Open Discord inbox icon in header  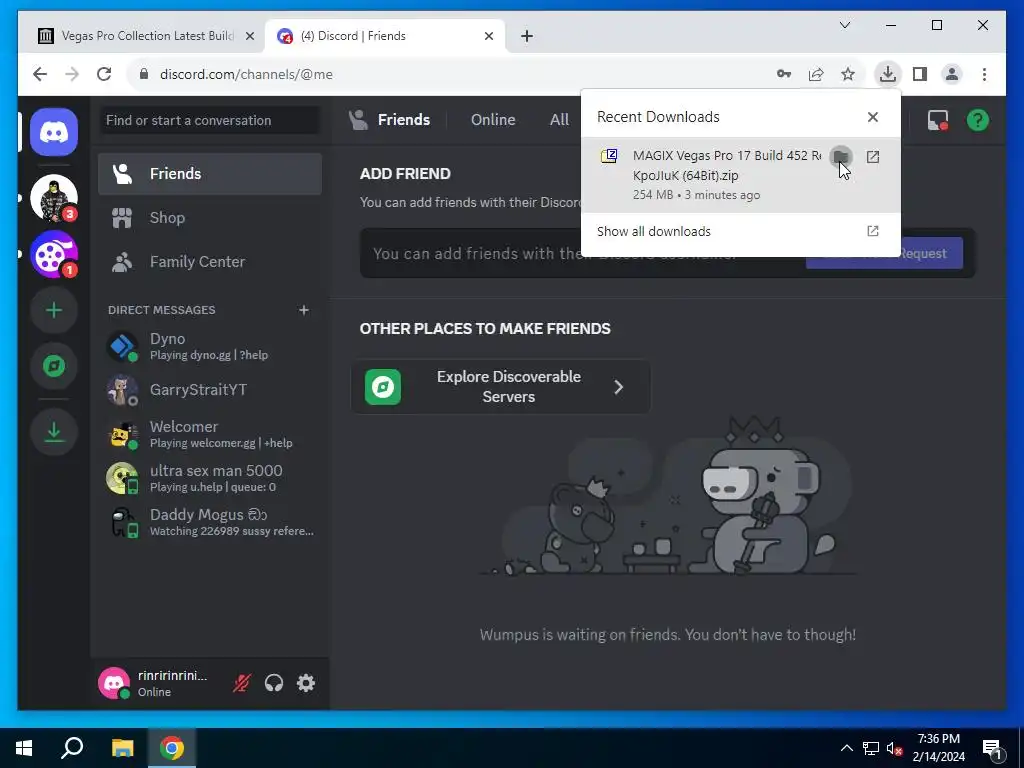(938, 120)
